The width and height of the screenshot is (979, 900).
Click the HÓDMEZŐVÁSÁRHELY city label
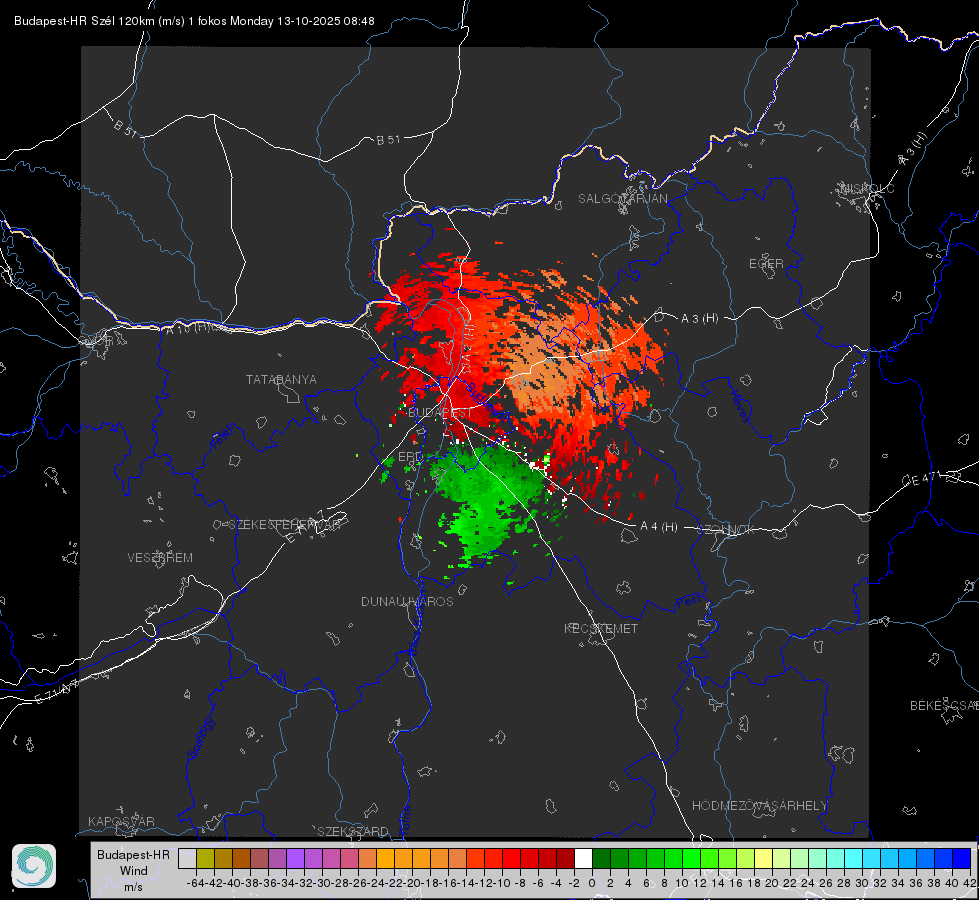pos(759,806)
